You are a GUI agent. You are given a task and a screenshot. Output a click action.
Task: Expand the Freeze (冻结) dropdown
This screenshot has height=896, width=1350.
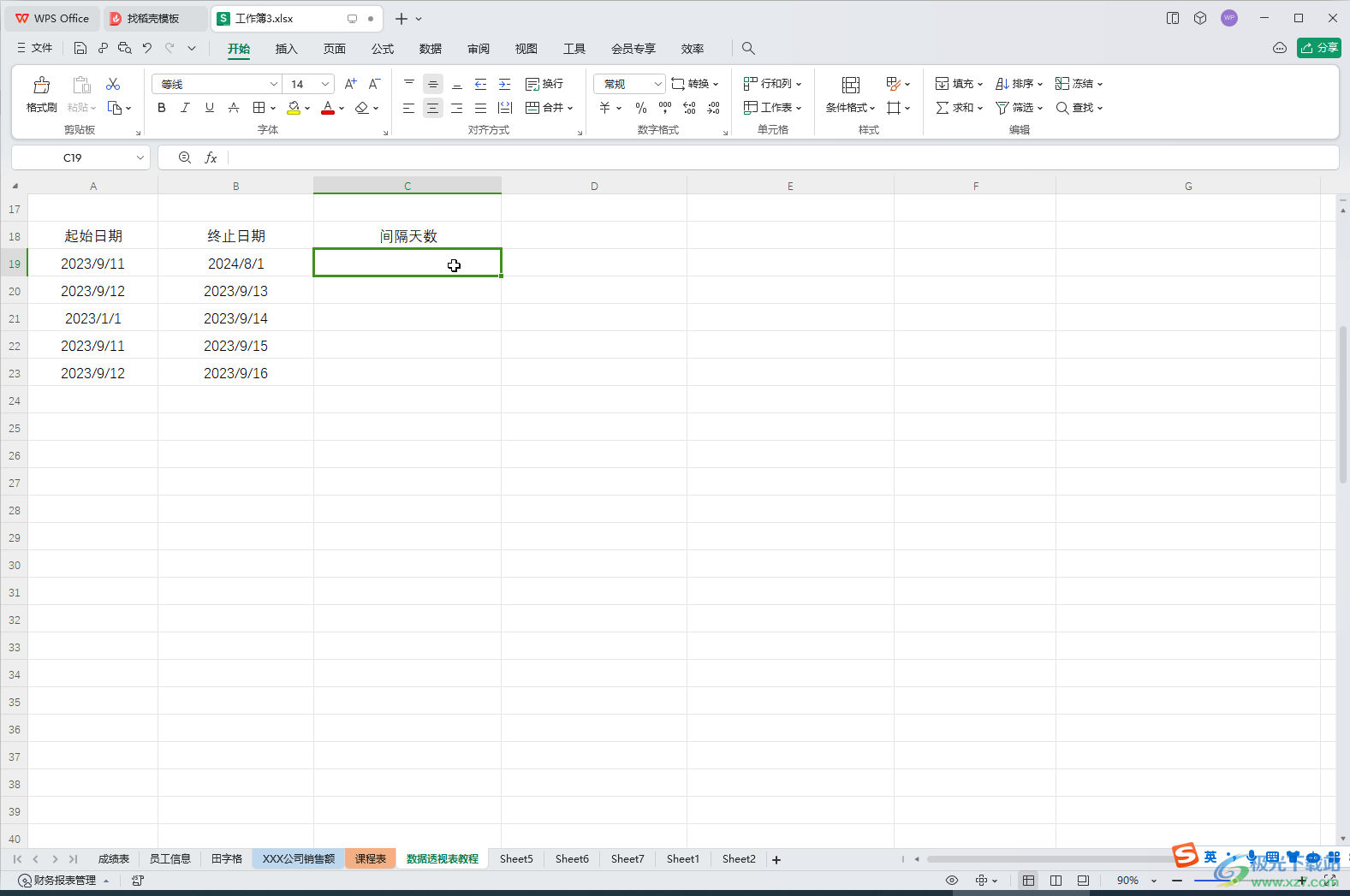pos(1100,84)
